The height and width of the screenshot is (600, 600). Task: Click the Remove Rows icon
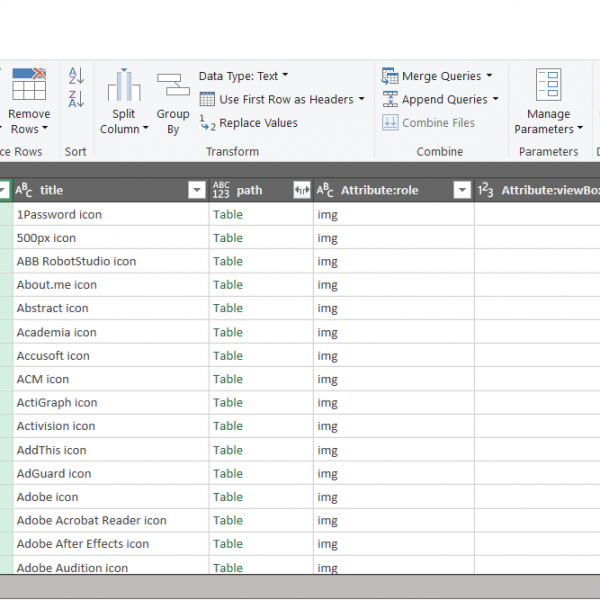29,83
